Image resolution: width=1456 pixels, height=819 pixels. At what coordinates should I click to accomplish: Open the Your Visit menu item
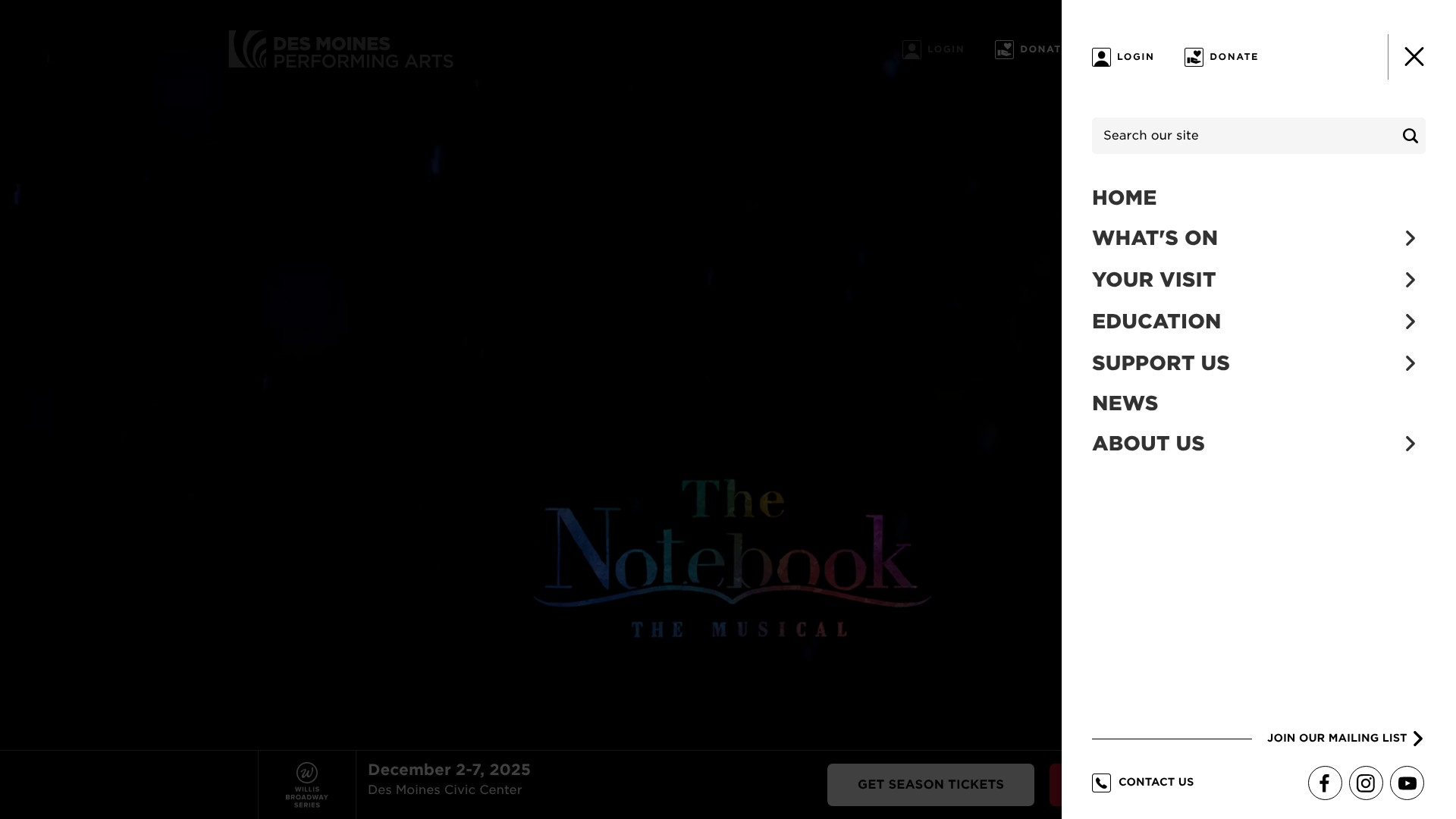click(1153, 280)
